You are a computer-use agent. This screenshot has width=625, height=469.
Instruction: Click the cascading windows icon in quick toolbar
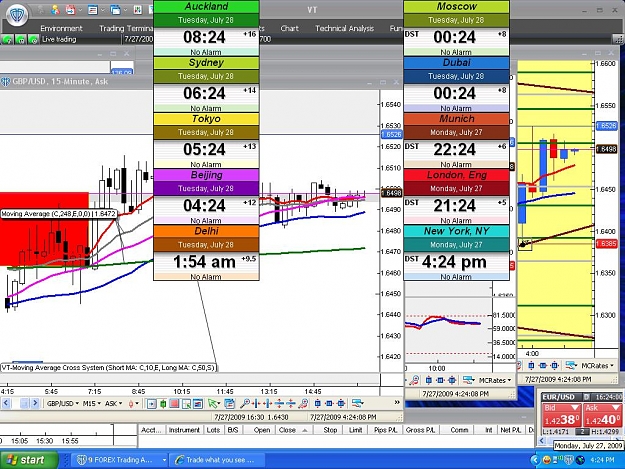115,10
